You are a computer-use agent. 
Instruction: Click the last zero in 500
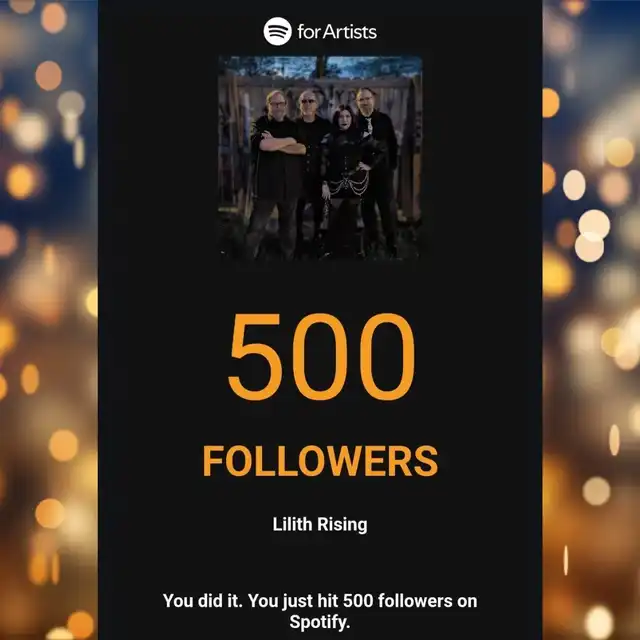[387, 357]
